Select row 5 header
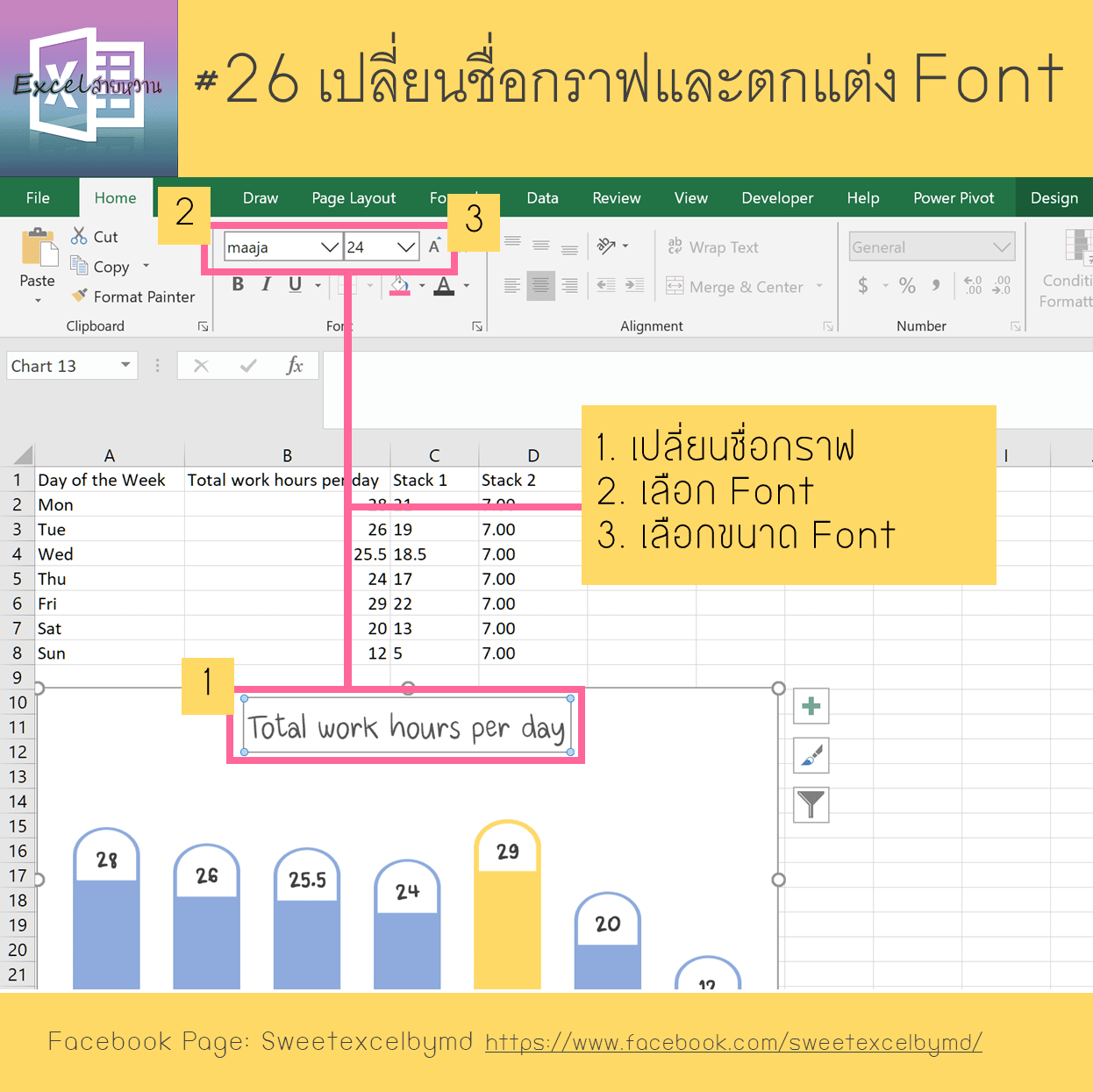Viewport: 1093px width, 1092px height. coord(17,579)
